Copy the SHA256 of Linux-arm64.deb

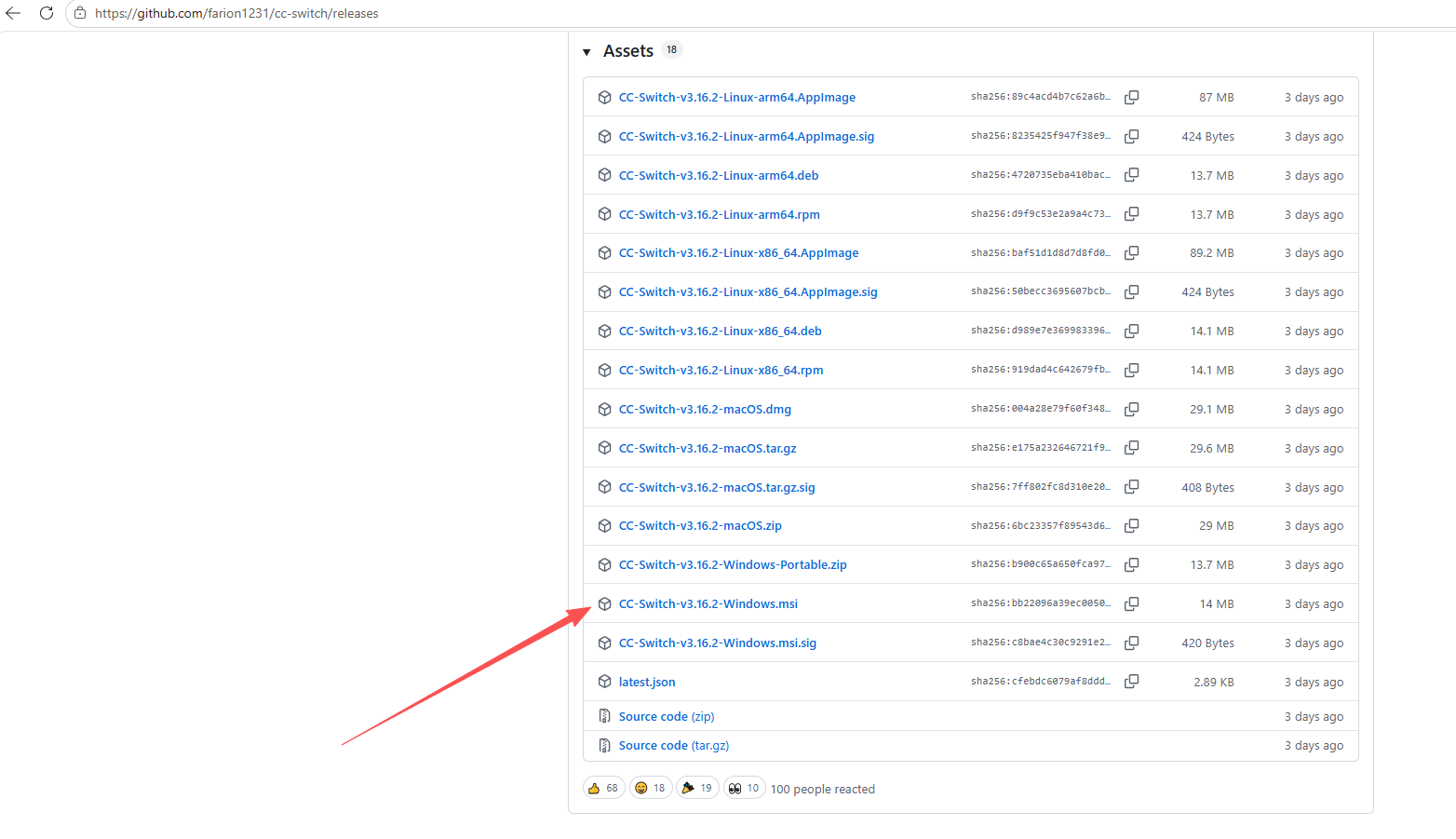pyautogui.click(x=1132, y=175)
